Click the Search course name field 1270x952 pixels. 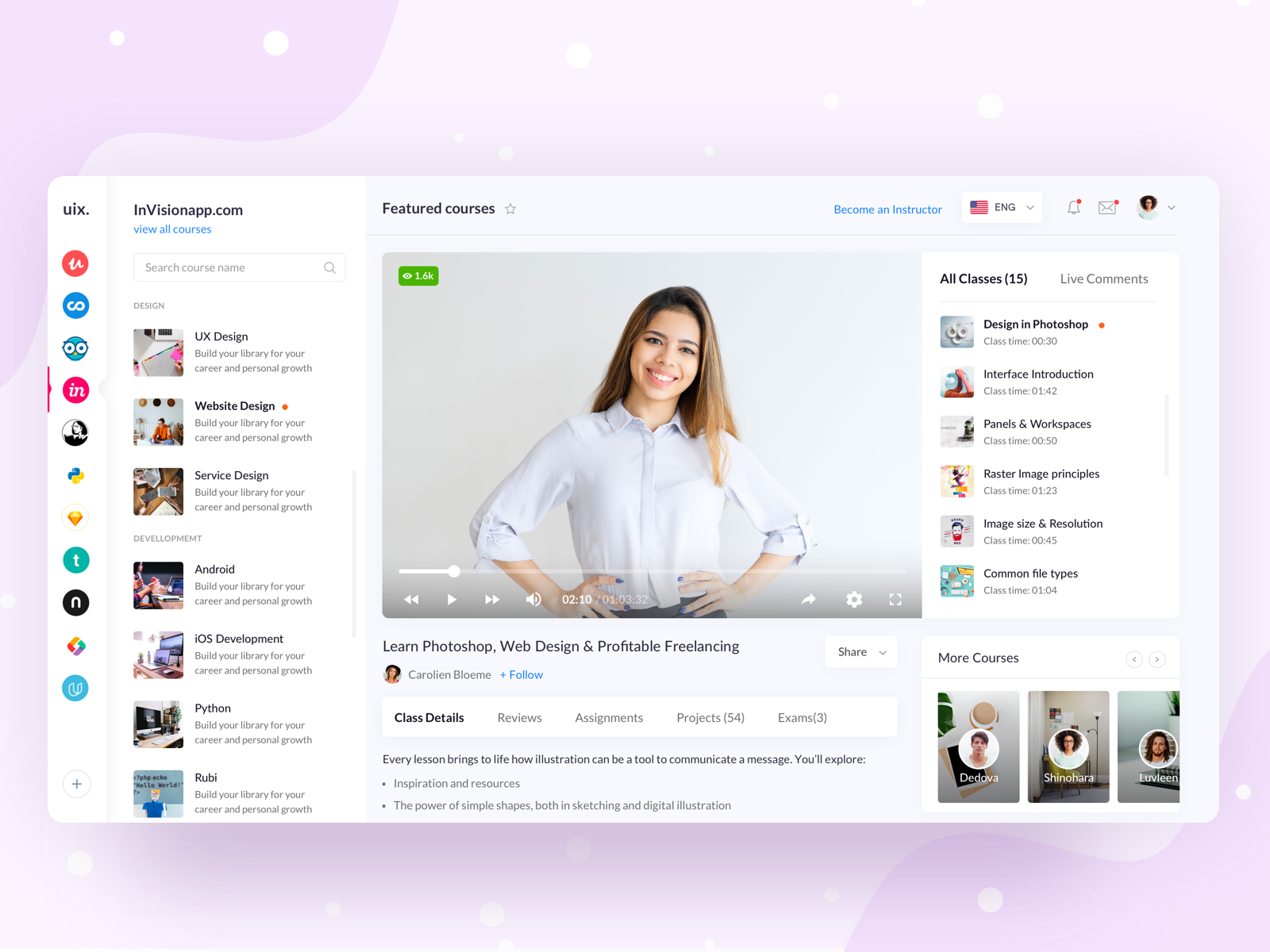point(240,267)
